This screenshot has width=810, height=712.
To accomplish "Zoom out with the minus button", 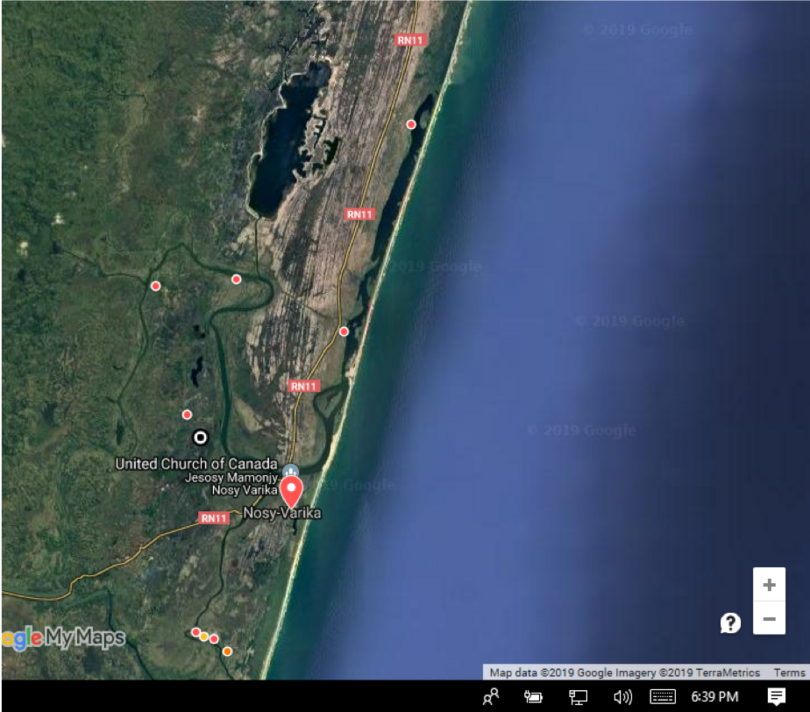I will pos(769,619).
